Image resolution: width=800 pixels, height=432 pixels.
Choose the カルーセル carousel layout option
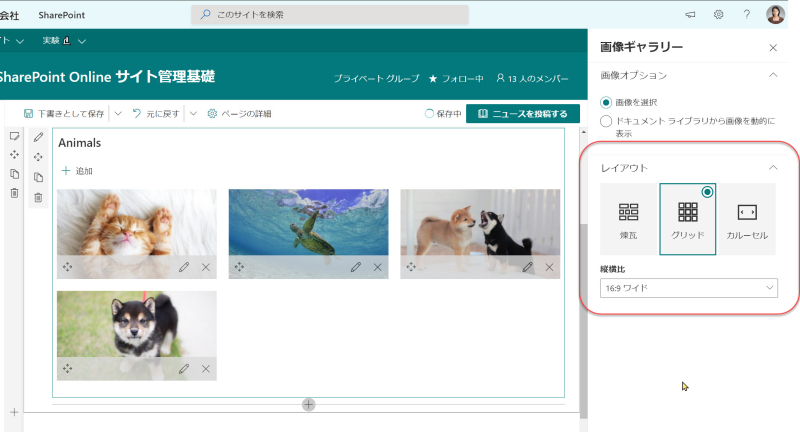pos(747,219)
